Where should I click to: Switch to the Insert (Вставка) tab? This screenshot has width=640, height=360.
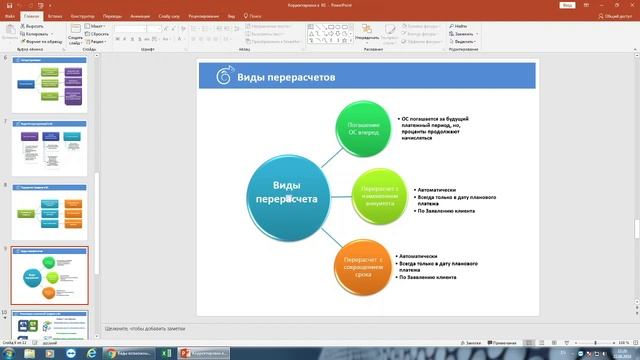point(55,16)
